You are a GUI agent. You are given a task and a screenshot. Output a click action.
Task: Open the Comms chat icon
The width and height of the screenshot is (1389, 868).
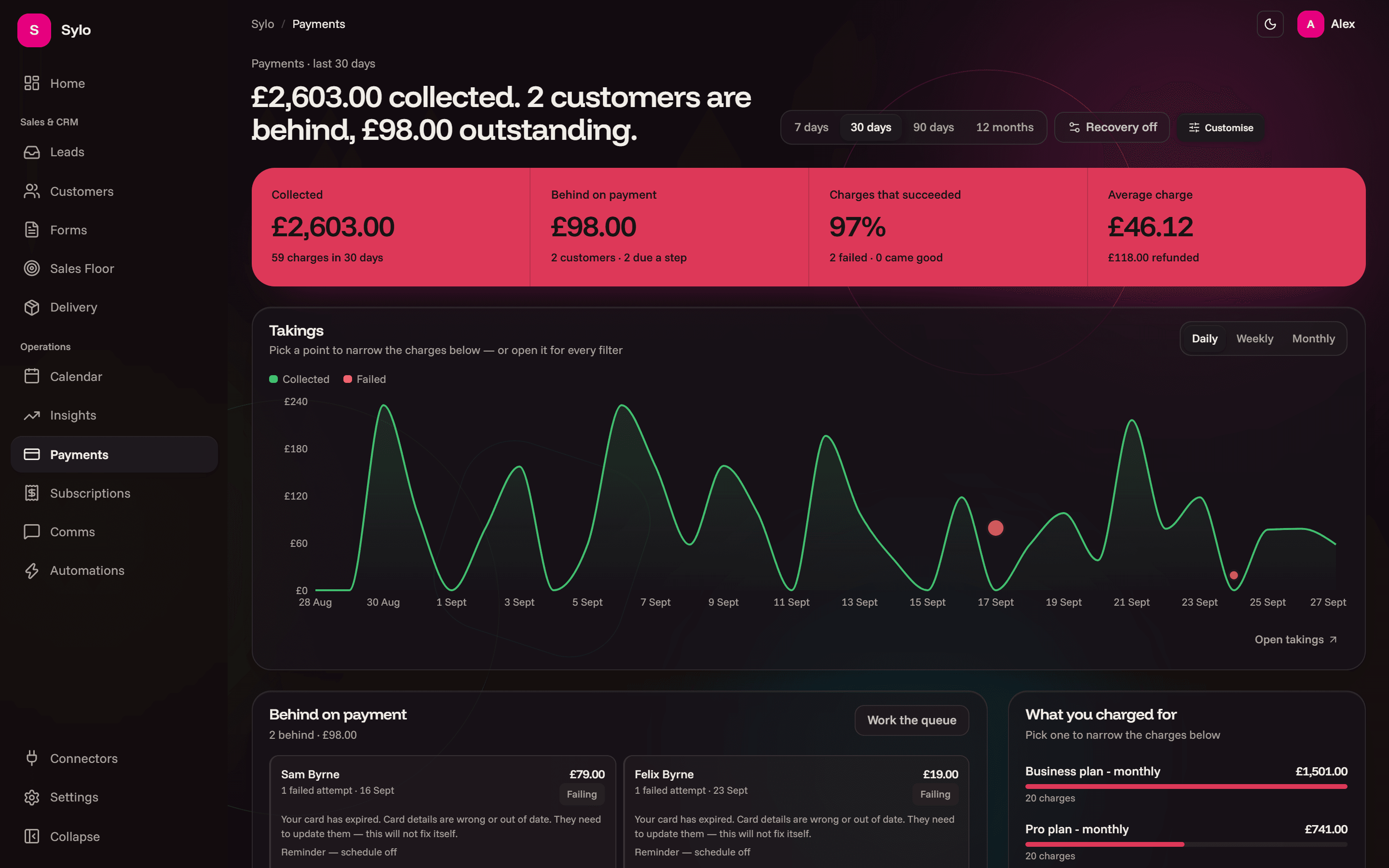click(31, 531)
